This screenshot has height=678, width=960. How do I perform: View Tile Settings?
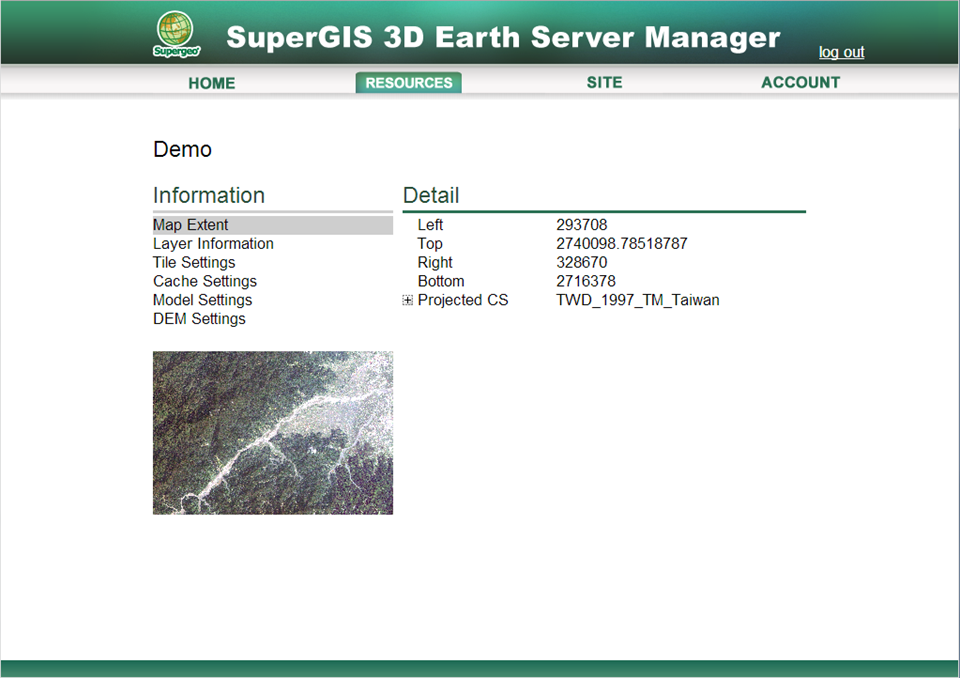click(194, 263)
